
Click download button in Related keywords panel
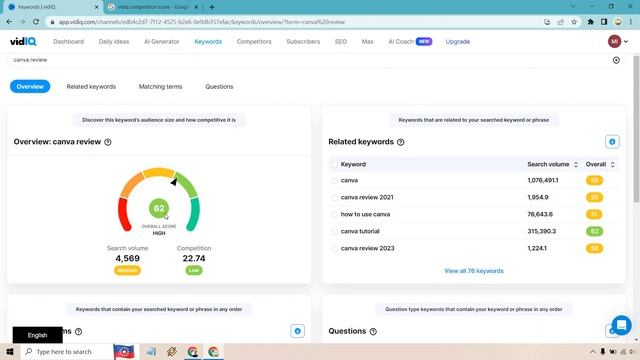click(x=612, y=142)
